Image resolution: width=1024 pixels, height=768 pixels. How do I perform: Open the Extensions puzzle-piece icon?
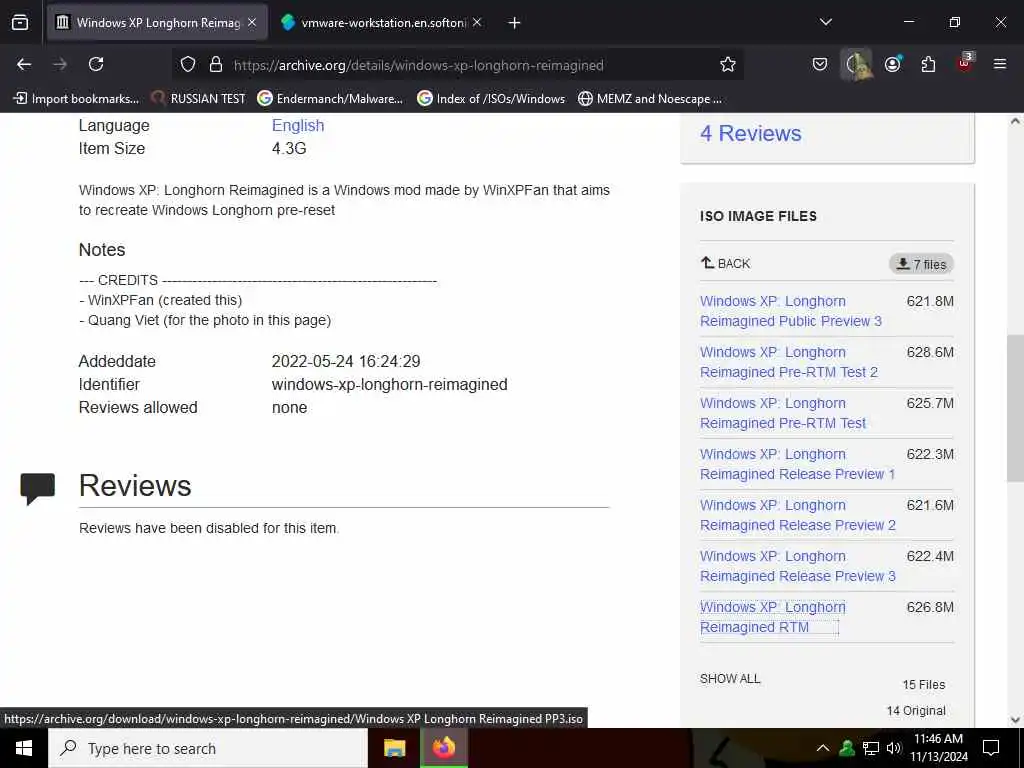928,64
